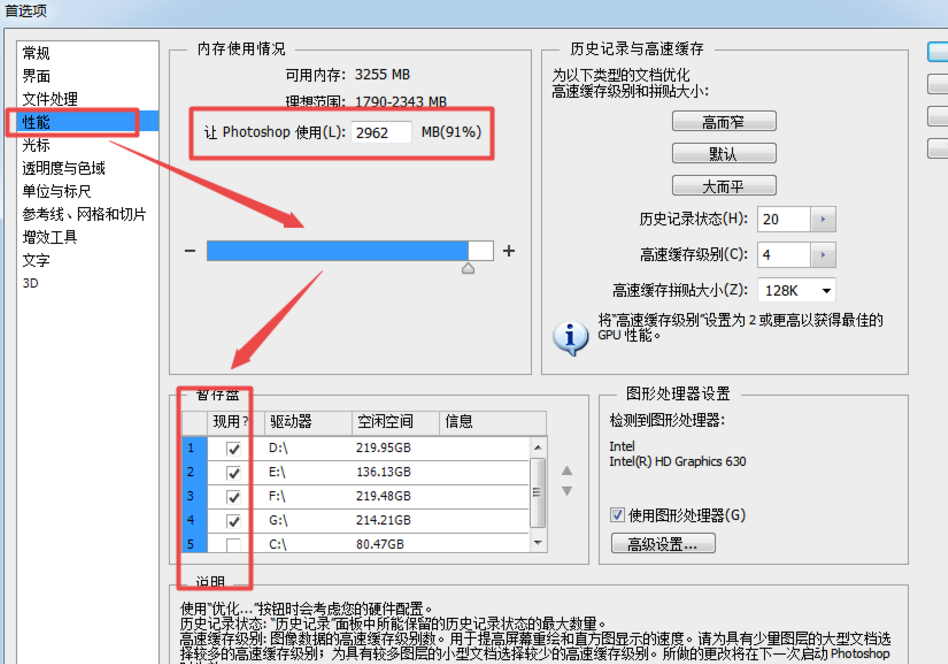Select 单位与标尺 category
This screenshot has width=948, height=664.
pos(57,191)
